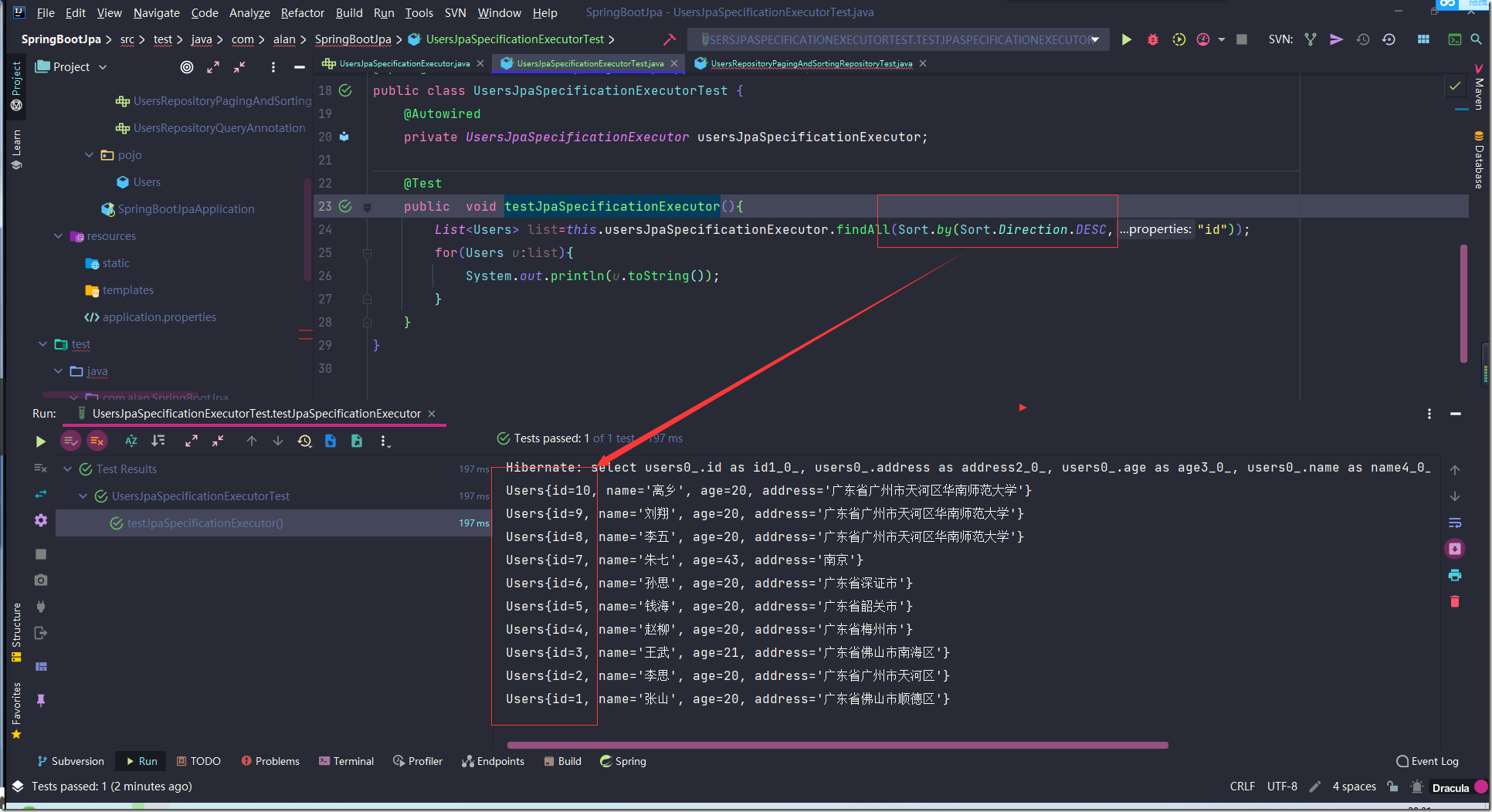Image resolution: width=1492 pixels, height=812 pixels.
Task: Open the Analyze menu
Action: 249,12
